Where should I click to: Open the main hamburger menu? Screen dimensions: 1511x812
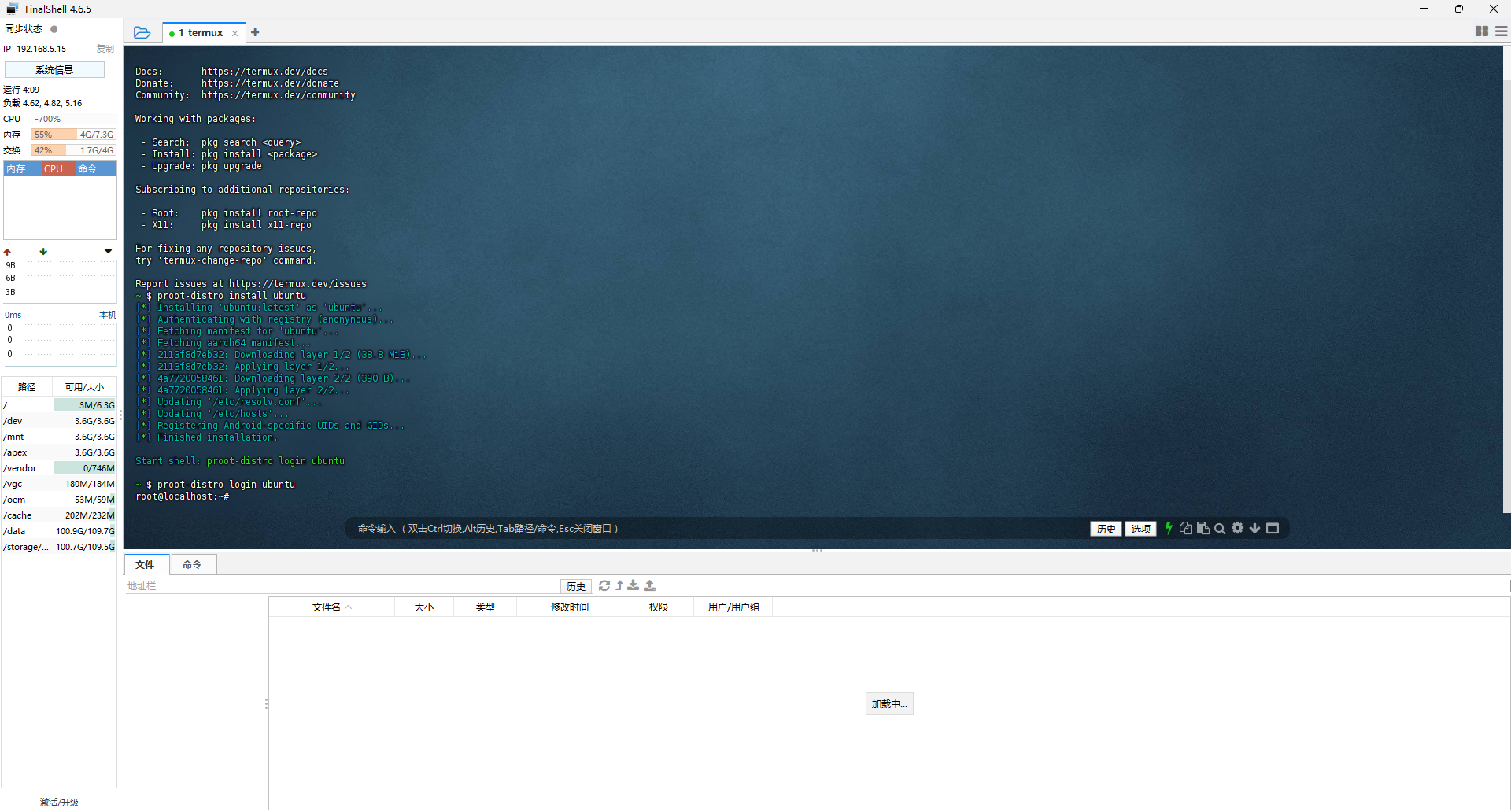(x=1502, y=31)
